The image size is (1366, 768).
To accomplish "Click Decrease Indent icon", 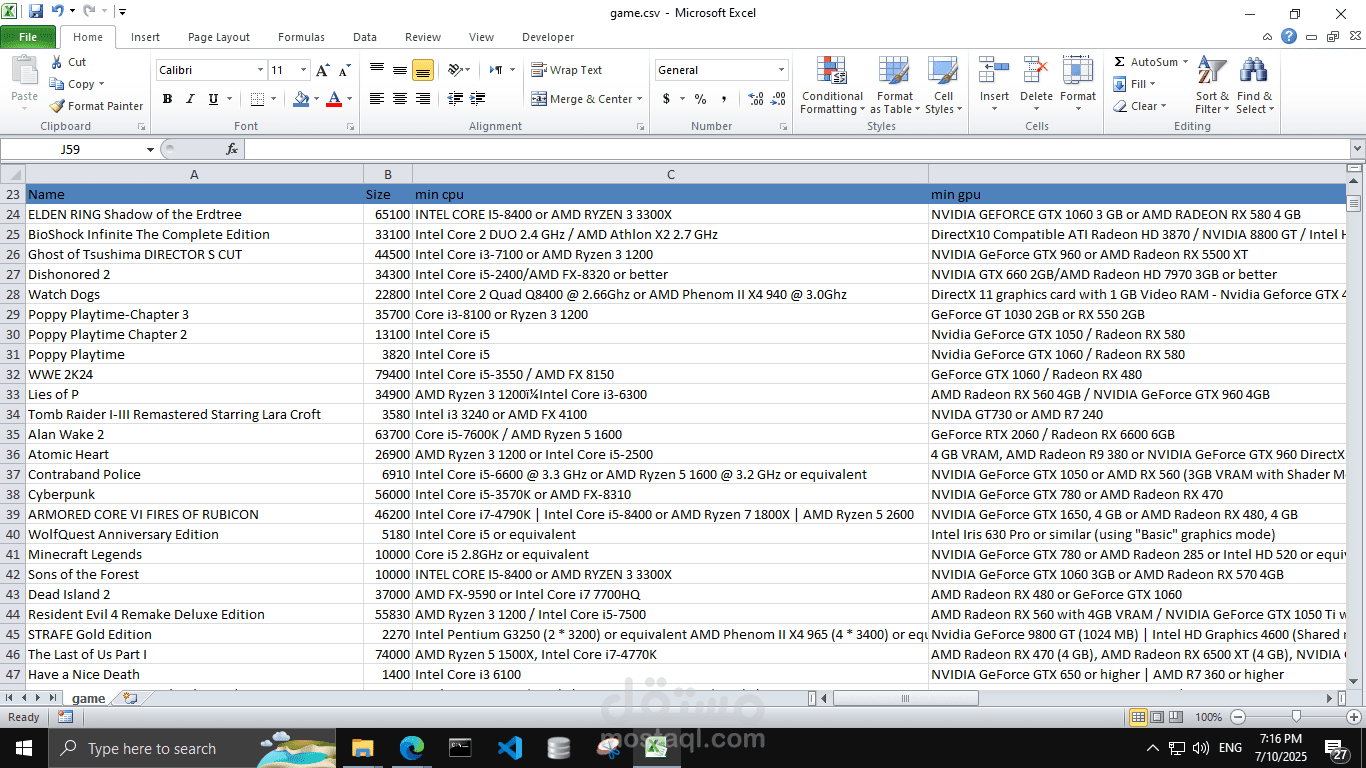I will (x=455, y=99).
